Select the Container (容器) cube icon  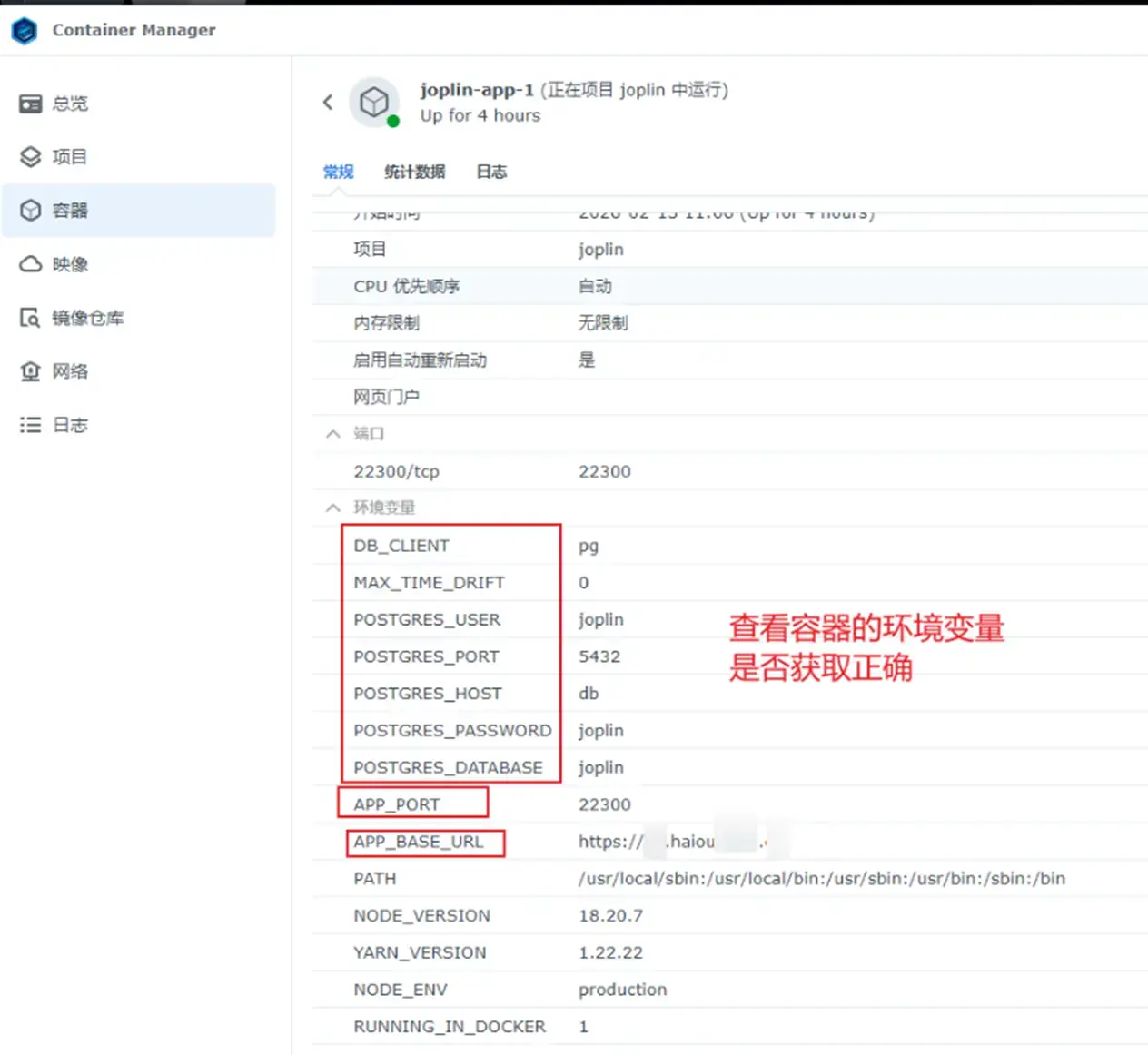click(x=31, y=211)
